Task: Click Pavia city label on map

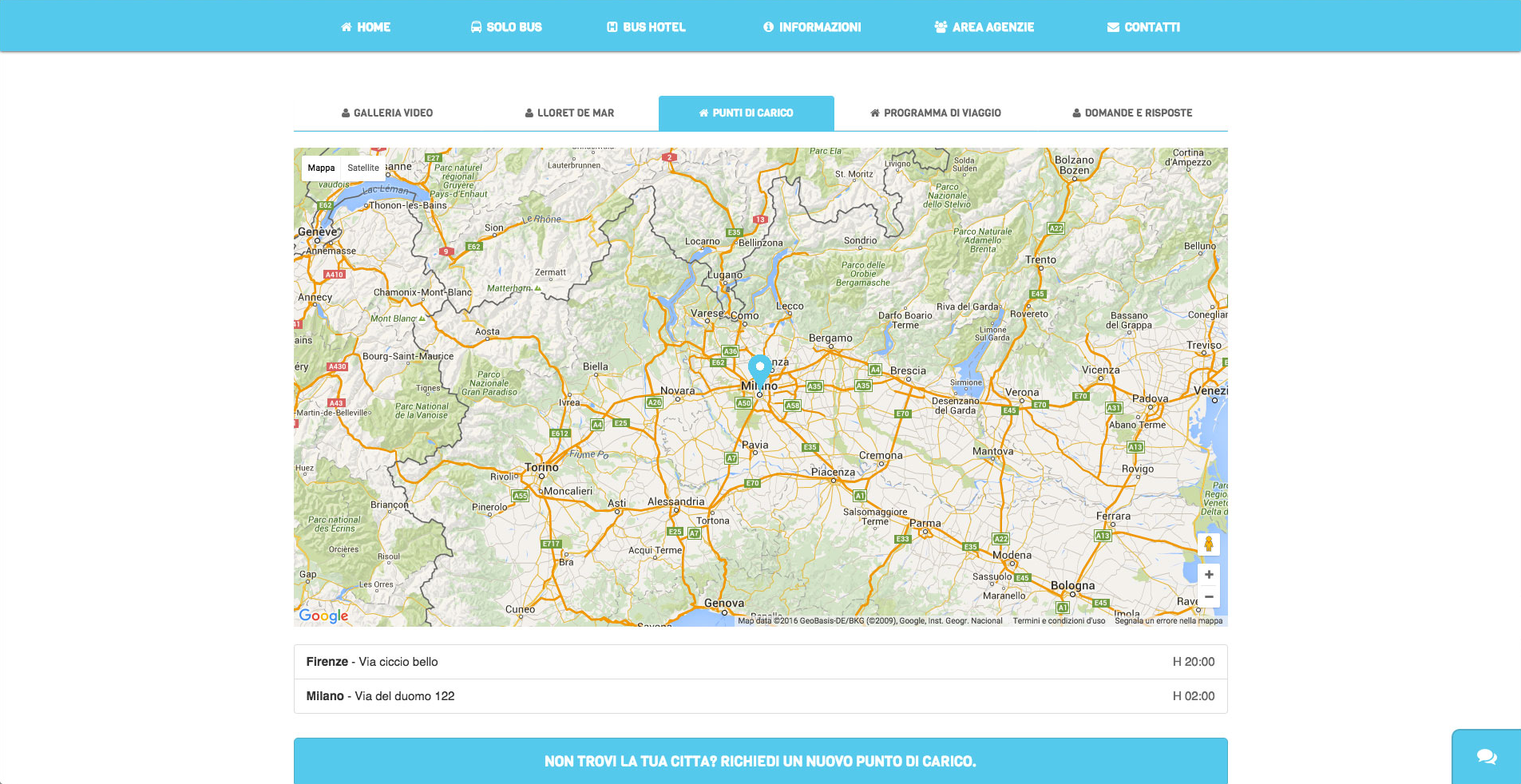Action: pyautogui.click(x=755, y=445)
